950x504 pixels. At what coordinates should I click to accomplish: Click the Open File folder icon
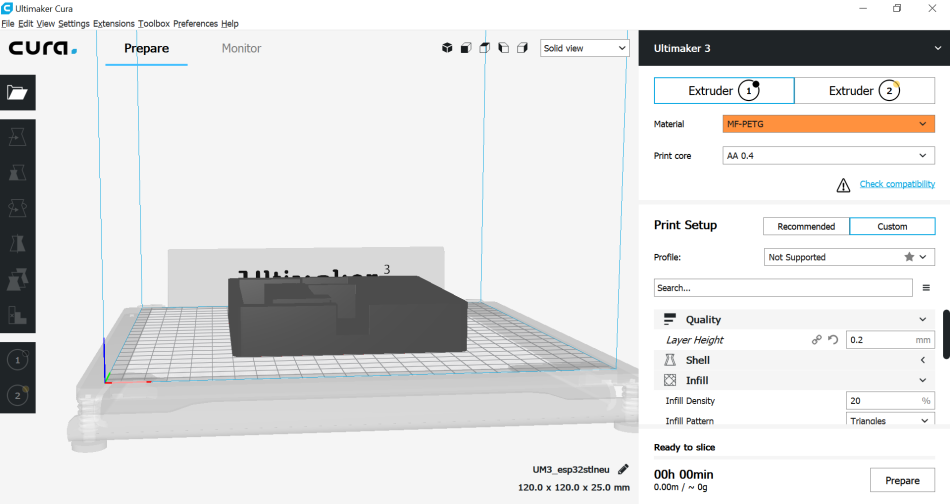tap(17, 93)
